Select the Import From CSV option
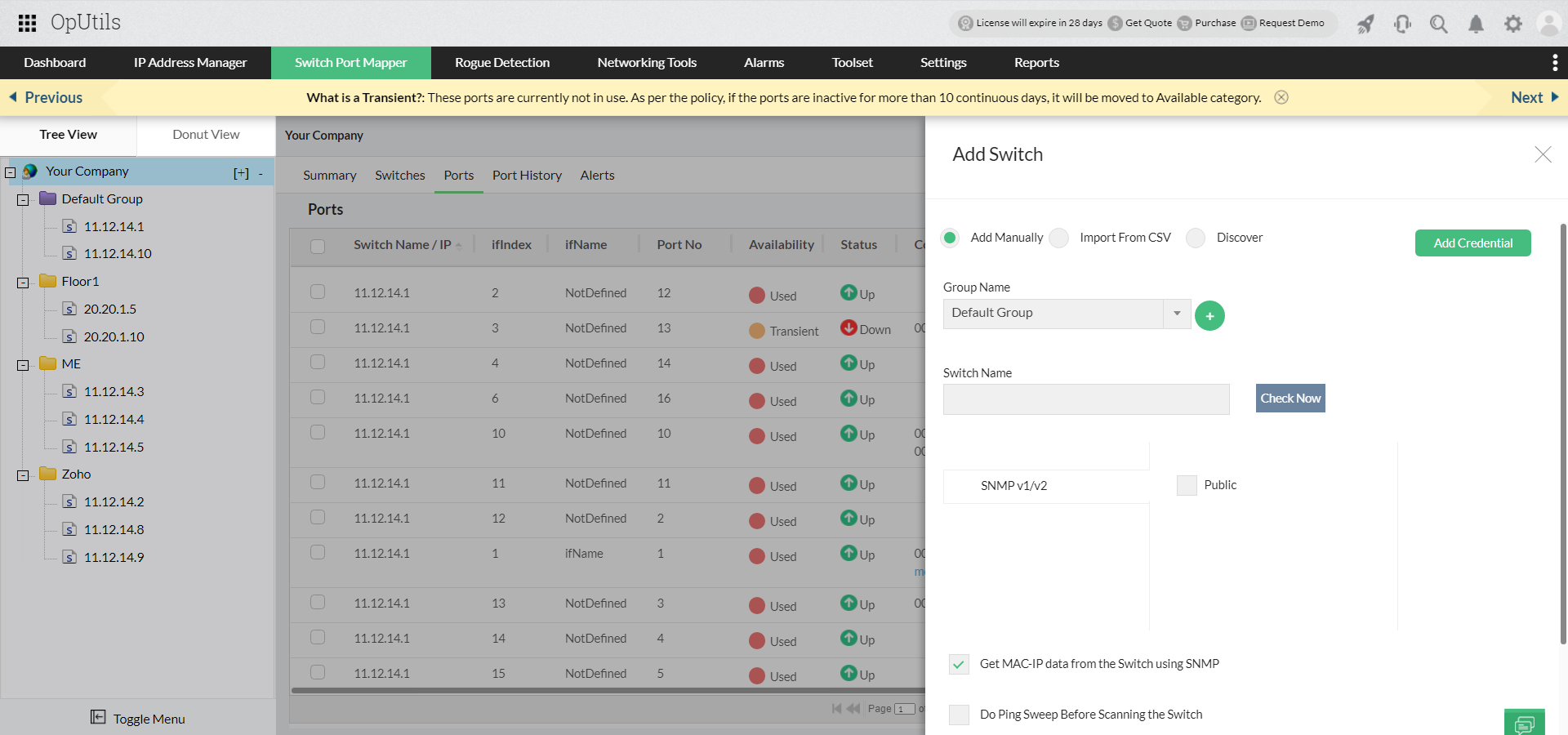1568x735 pixels. (x=1059, y=238)
